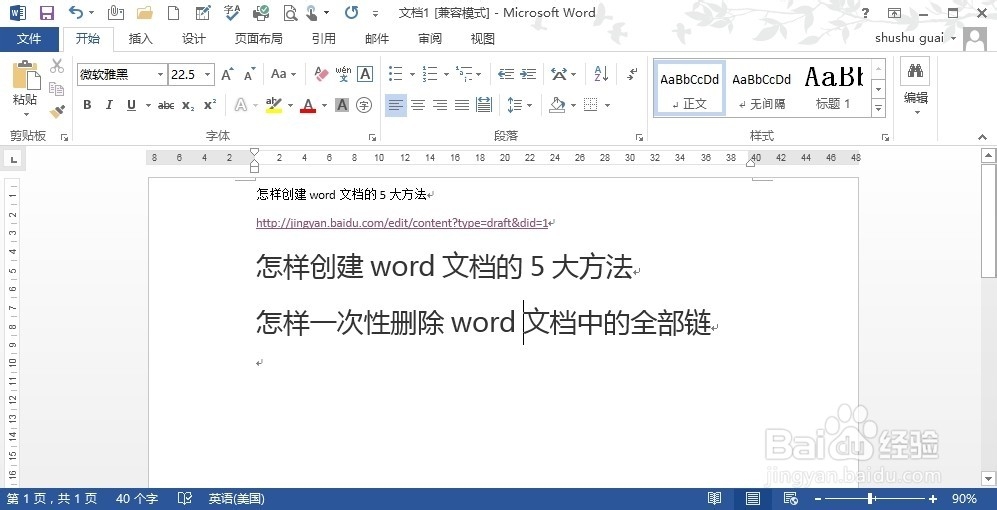
Task: Align text left
Action: click(x=395, y=105)
